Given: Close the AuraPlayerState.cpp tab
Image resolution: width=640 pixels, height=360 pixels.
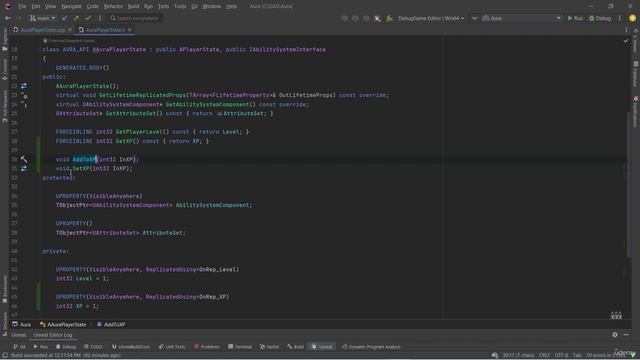Looking at the screenshot, I should 70,30.
